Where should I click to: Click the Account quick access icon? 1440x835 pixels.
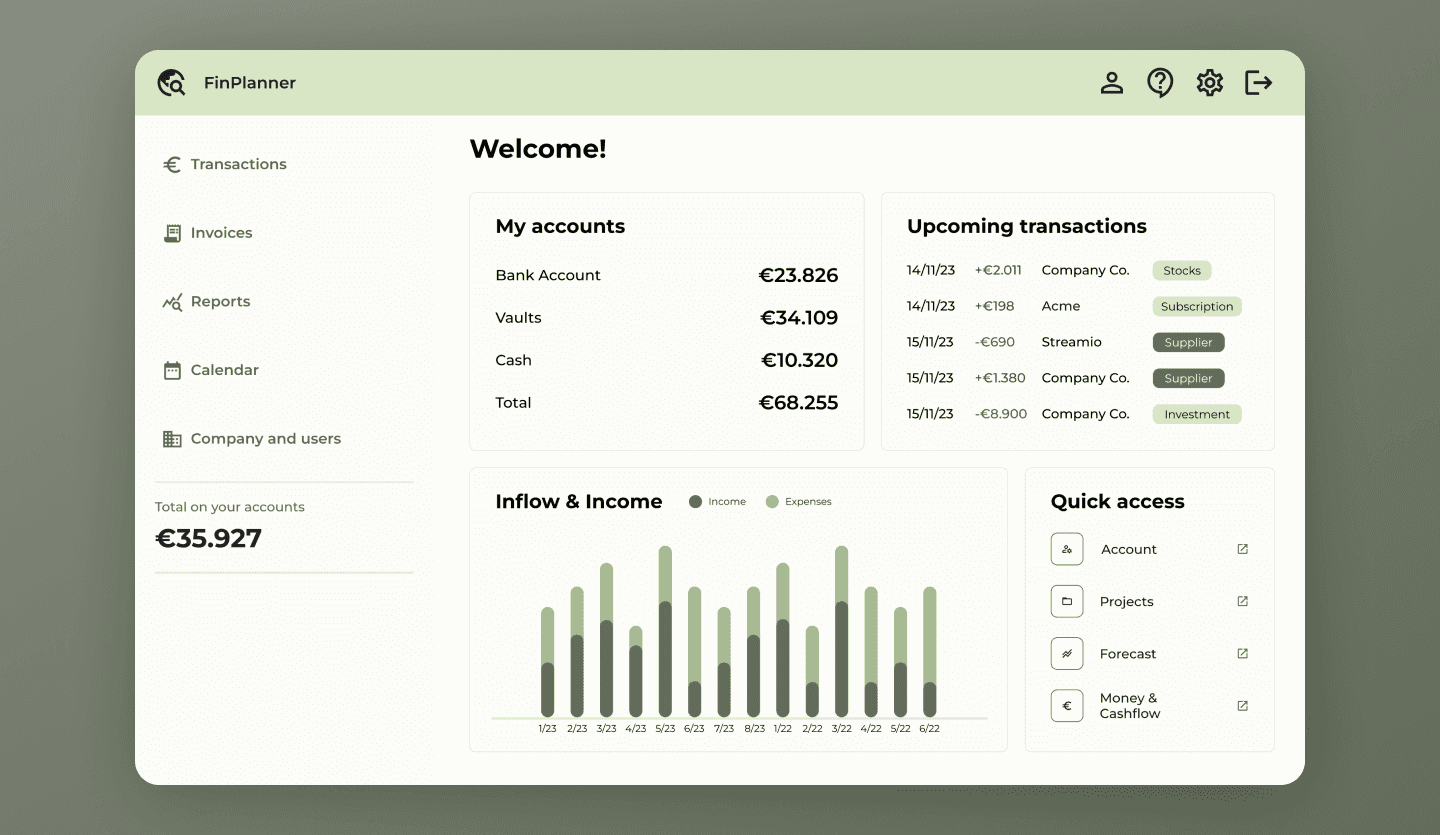point(1067,549)
